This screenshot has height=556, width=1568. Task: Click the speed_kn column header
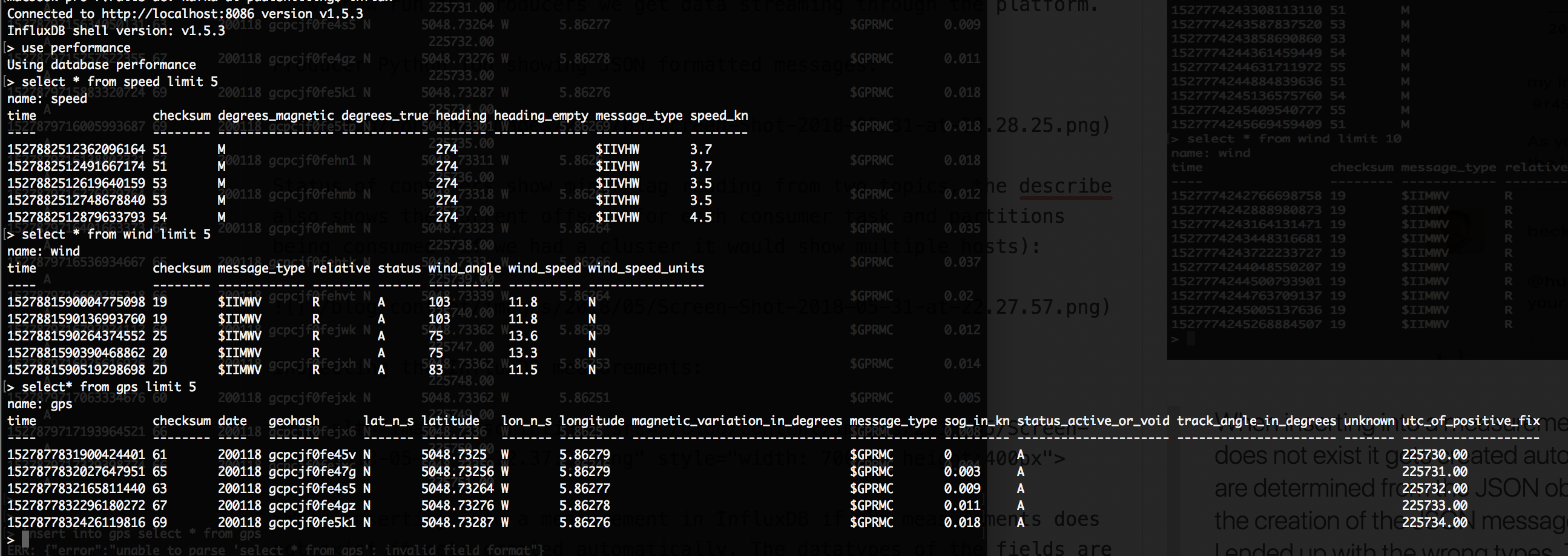pyautogui.click(x=719, y=116)
